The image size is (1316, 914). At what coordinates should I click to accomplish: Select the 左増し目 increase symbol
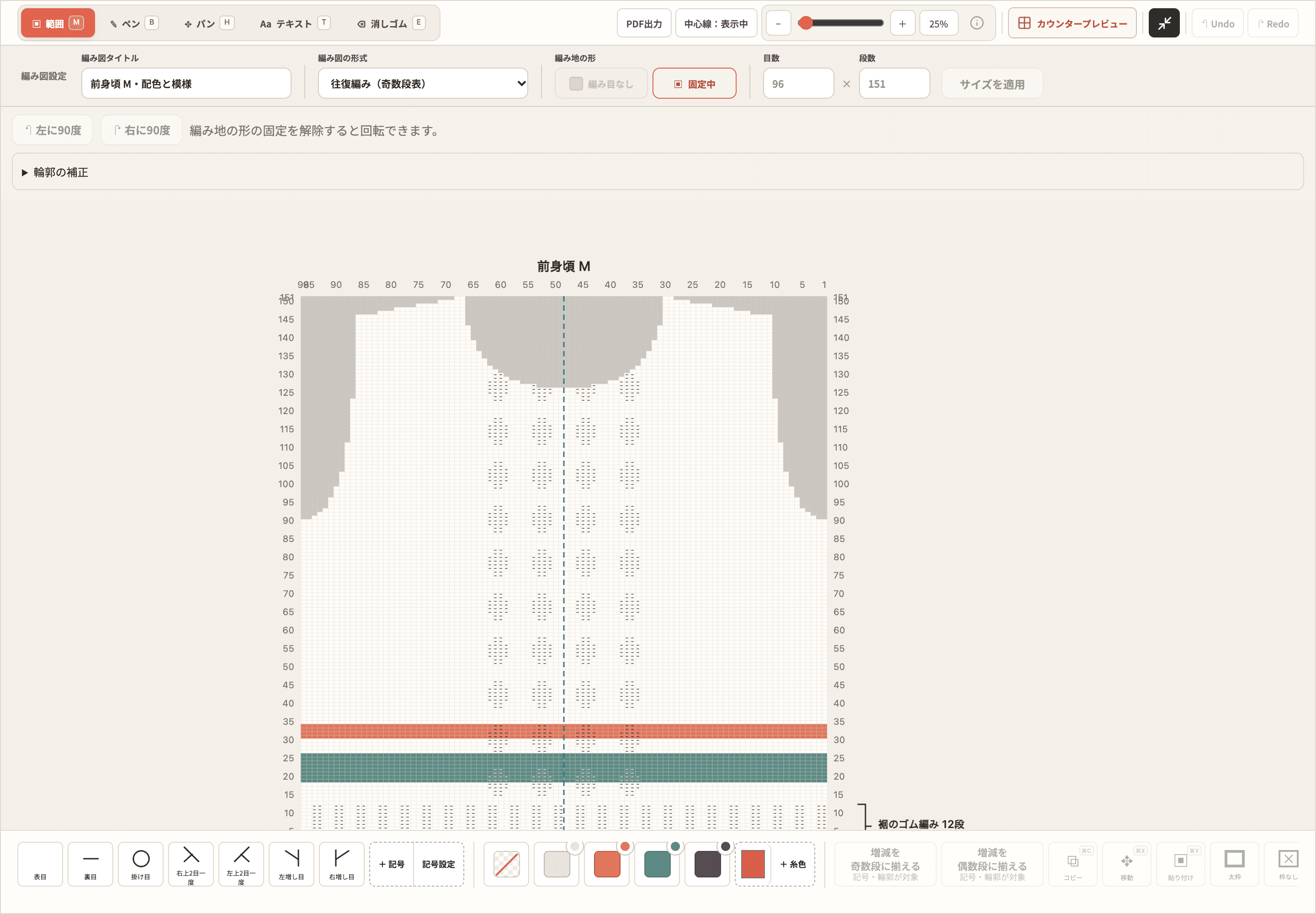pyautogui.click(x=292, y=864)
